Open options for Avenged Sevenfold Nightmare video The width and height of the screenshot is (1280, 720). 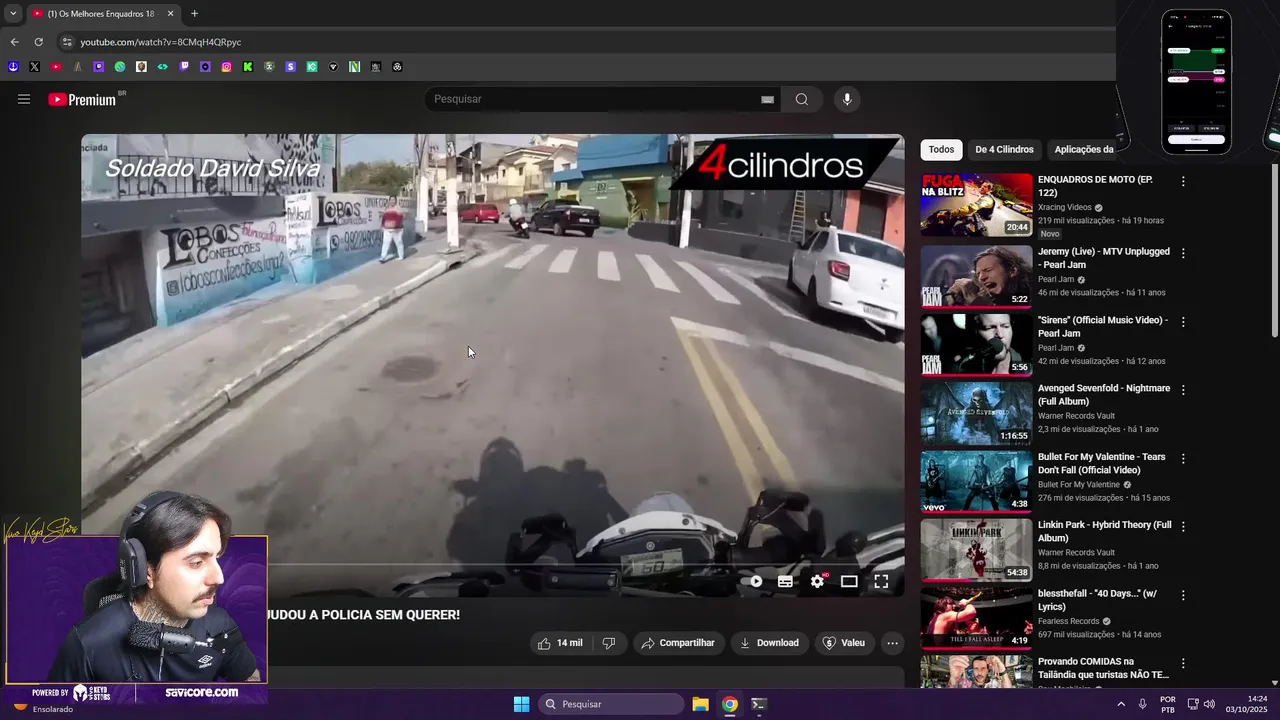[1183, 390]
